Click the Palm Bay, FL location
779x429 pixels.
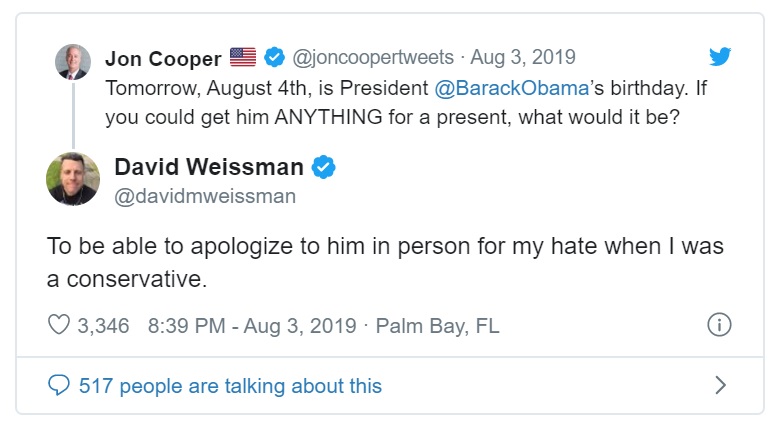coord(437,326)
